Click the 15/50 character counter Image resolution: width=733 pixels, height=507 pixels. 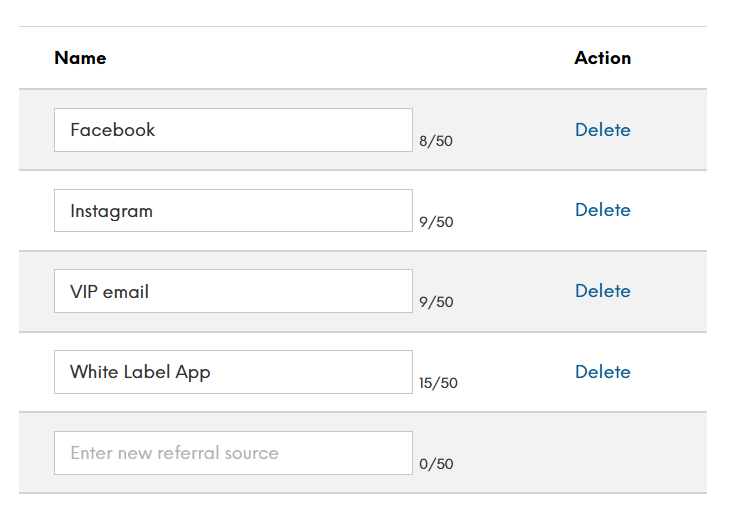(x=438, y=383)
